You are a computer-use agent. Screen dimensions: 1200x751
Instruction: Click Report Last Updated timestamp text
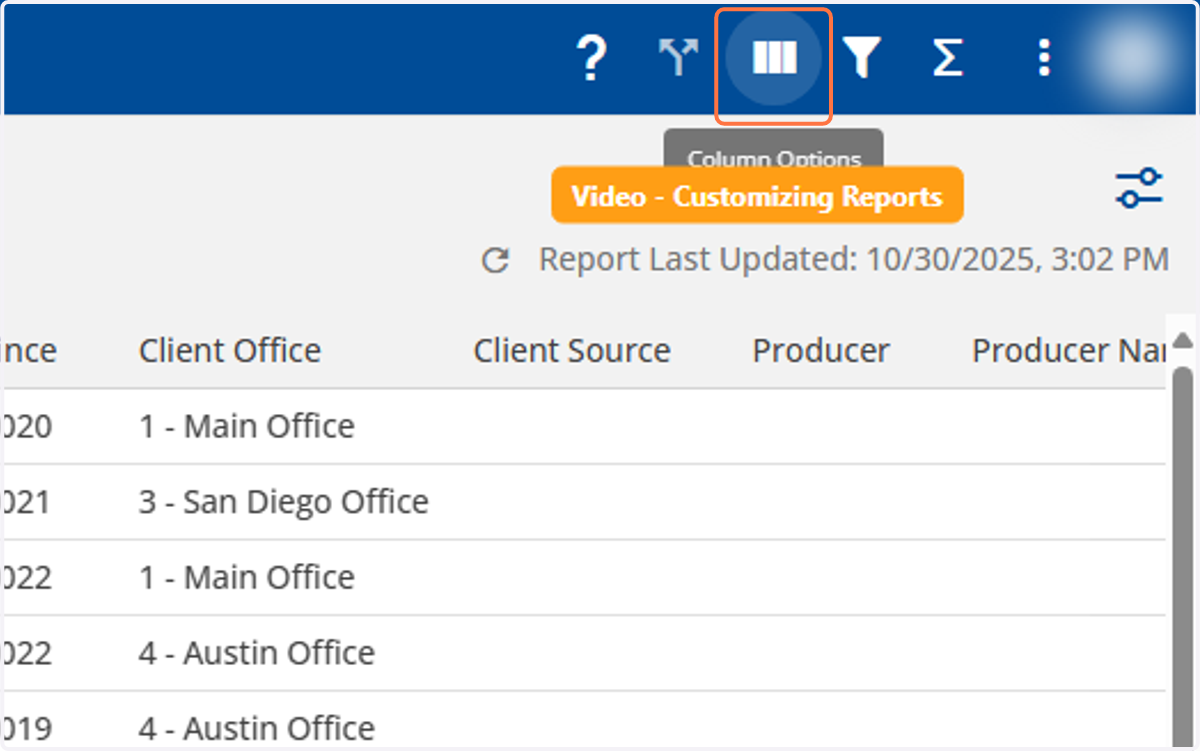854,260
